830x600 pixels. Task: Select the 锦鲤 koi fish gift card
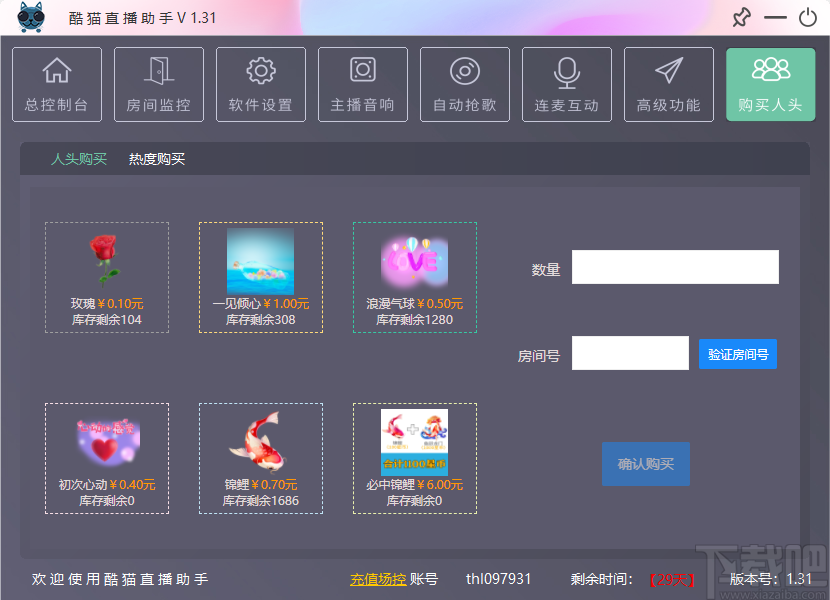[261, 459]
